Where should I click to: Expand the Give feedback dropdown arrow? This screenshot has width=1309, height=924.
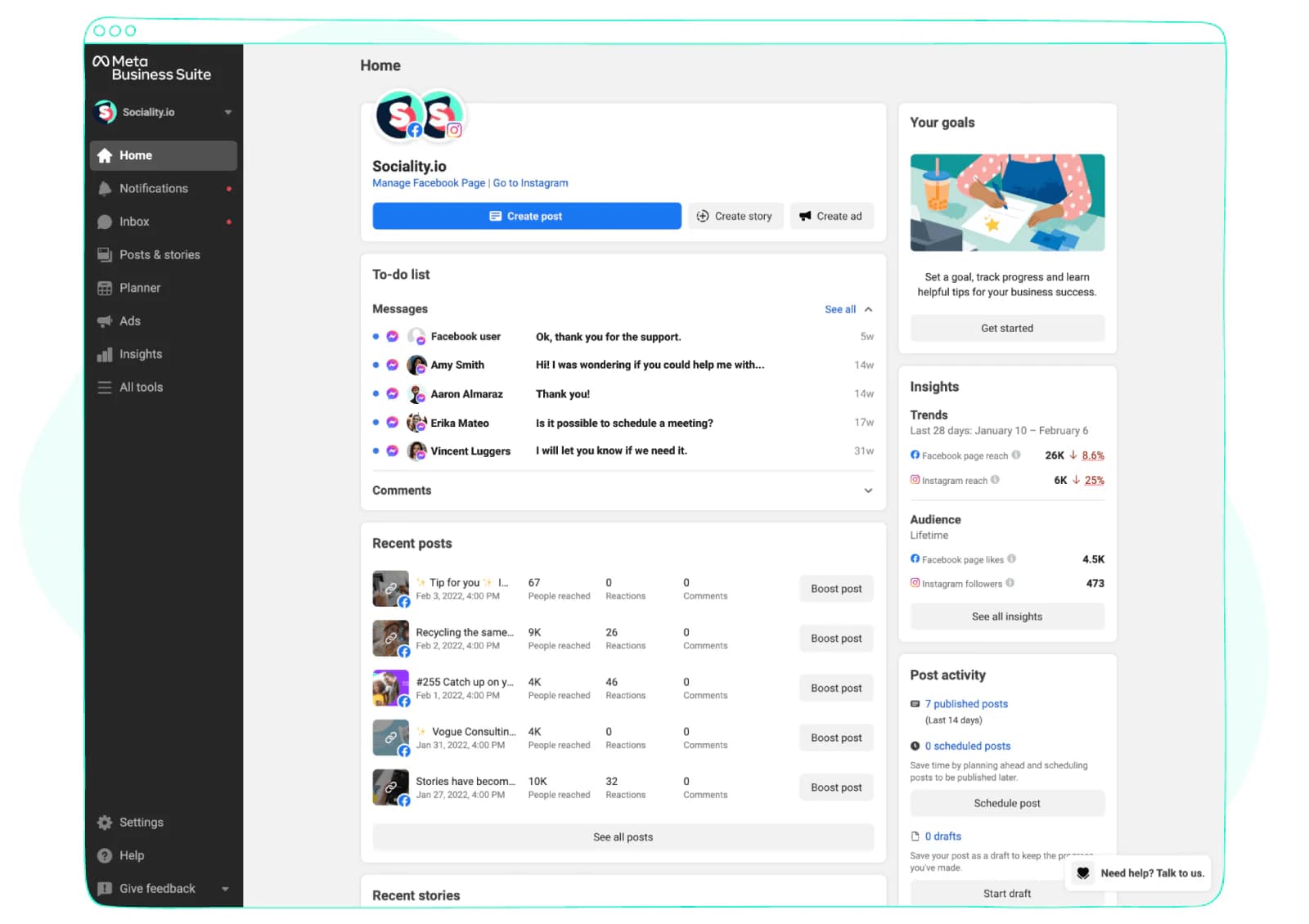coord(225,890)
